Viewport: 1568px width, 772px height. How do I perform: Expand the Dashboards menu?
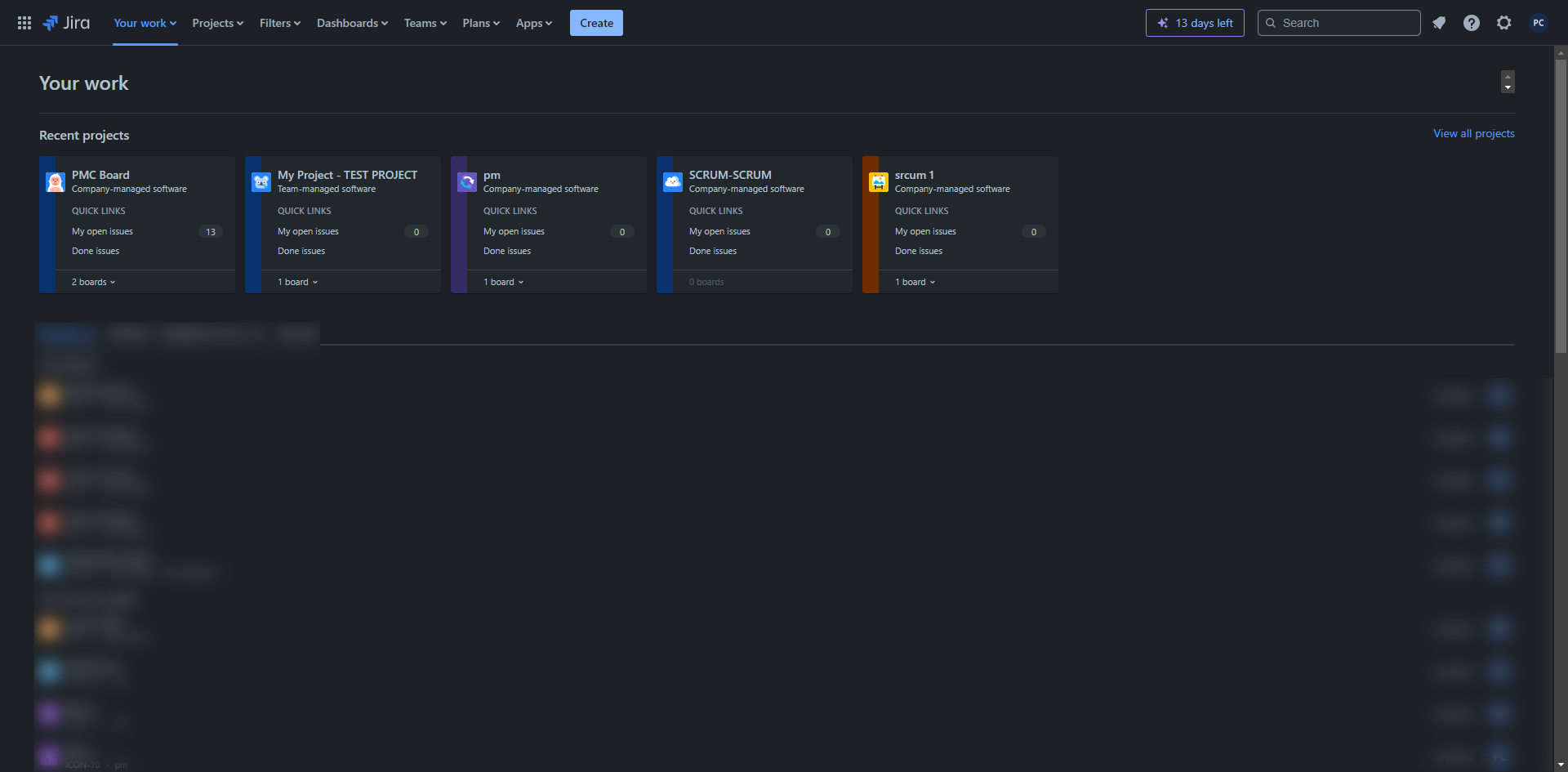[x=353, y=23]
